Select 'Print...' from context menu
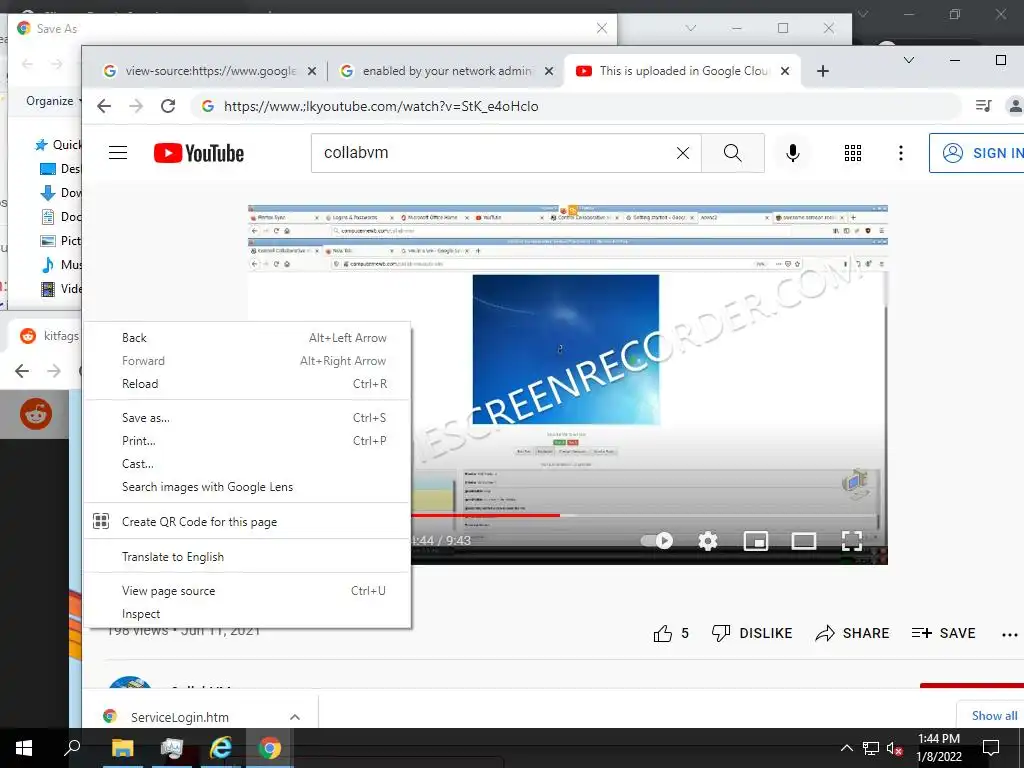The width and height of the screenshot is (1024, 768). [x=248, y=441]
